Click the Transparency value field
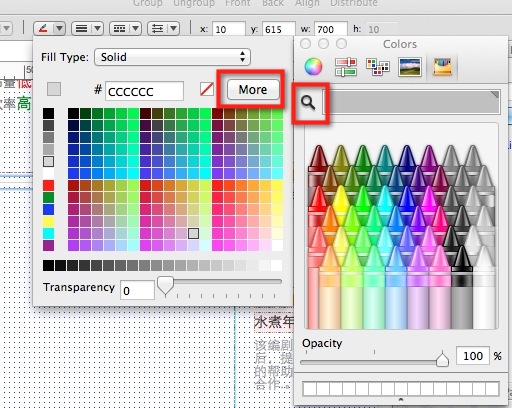 click(137, 290)
